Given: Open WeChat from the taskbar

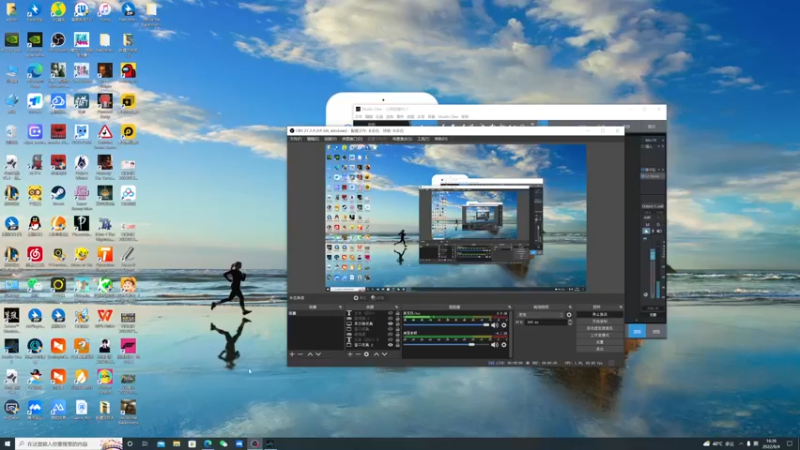Looking at the screenshot, I should click(223, 444).
